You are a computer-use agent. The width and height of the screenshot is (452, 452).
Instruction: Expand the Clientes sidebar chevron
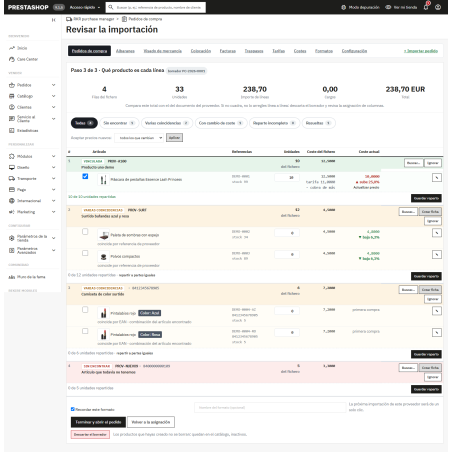[54, 107]
